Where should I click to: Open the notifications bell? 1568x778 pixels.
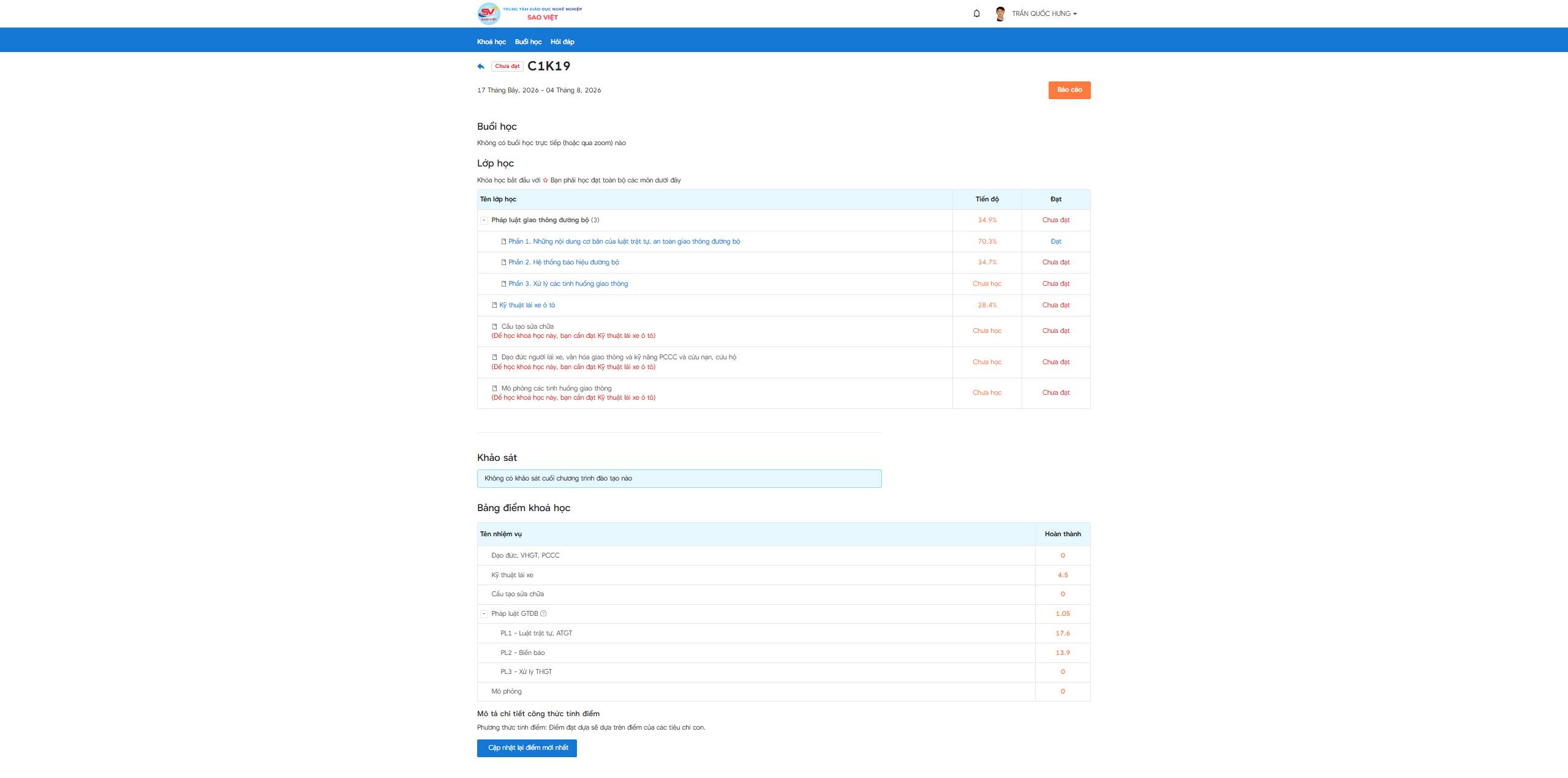(x=976, y=13)
